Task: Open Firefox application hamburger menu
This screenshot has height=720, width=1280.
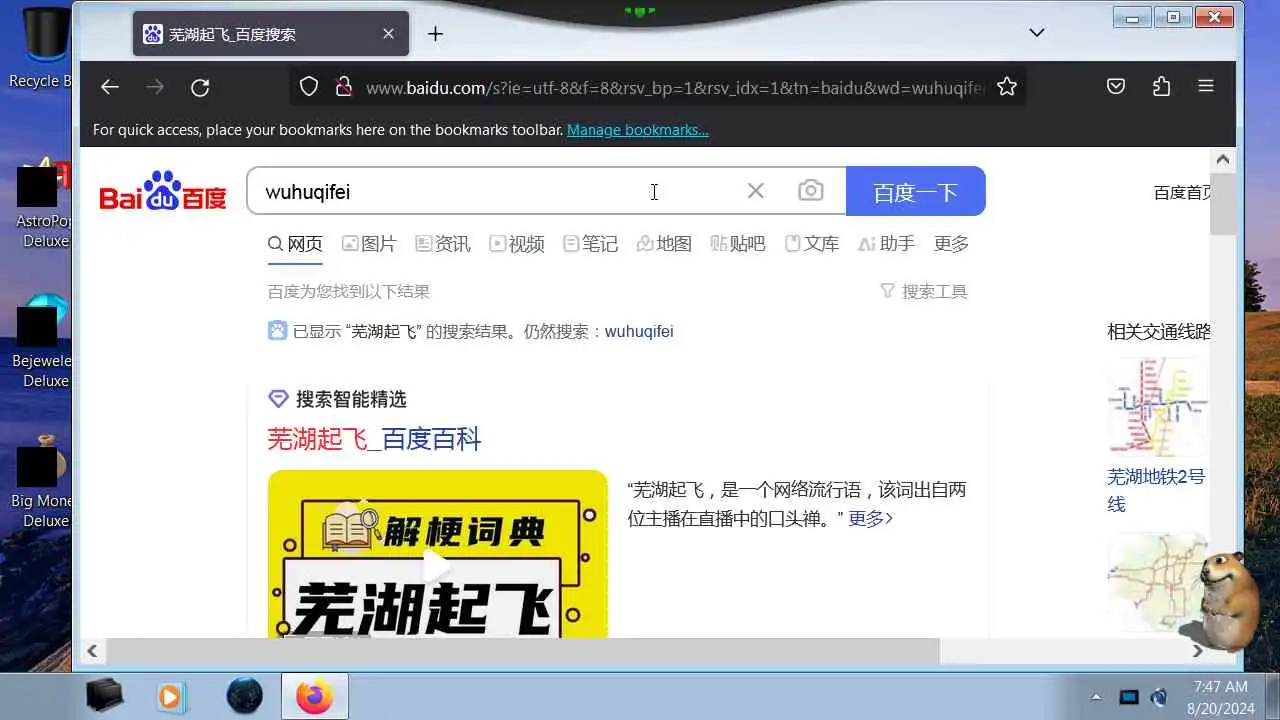Action: point(1206,87)
